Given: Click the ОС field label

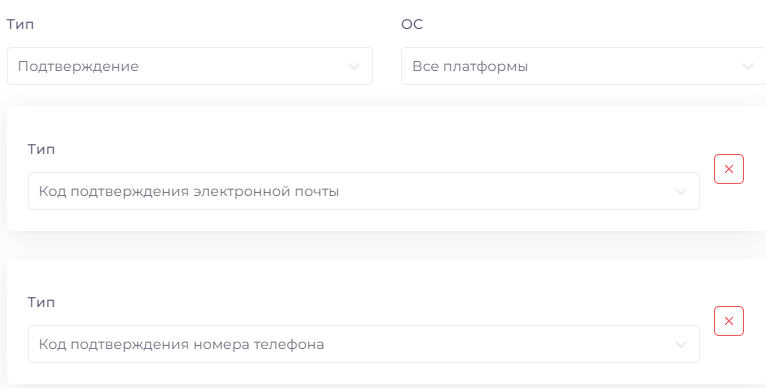Looking at the screenshot, I should (x=412, y=24).
